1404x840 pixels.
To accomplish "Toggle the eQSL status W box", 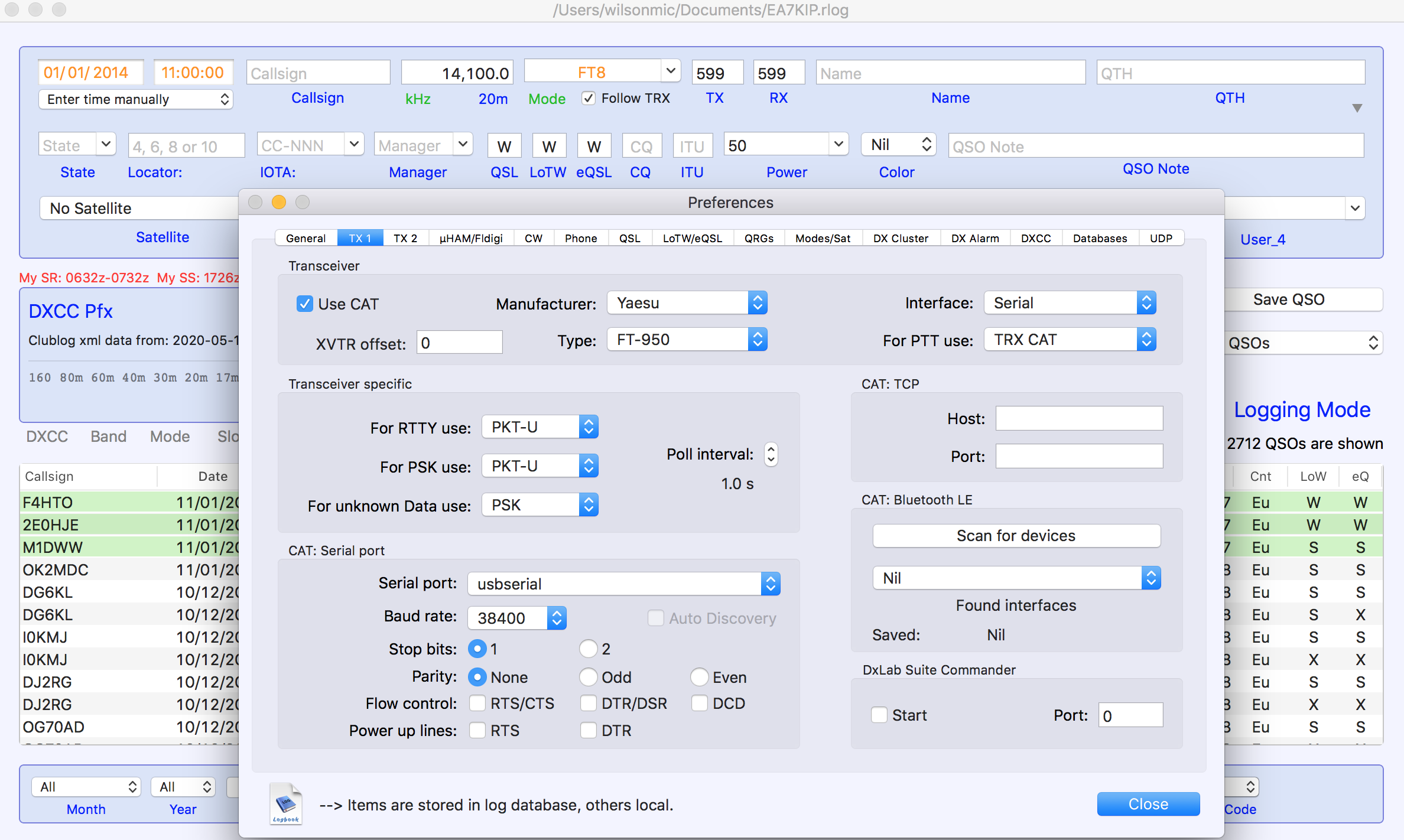I will coord(594,146).
